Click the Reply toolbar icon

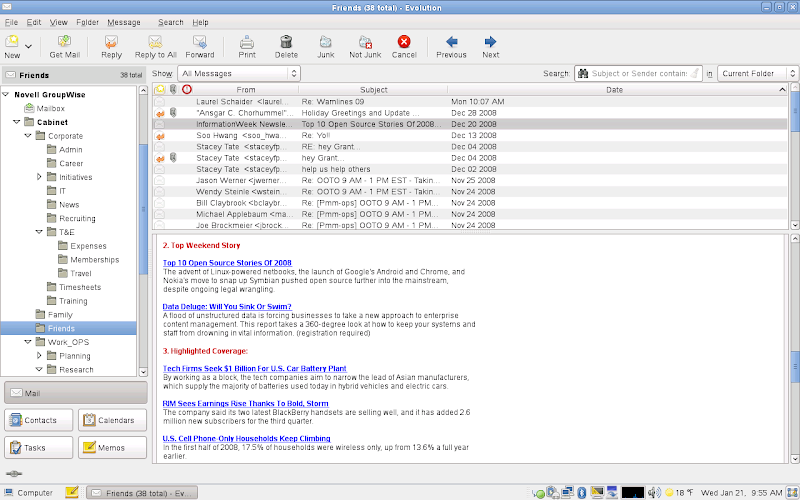(111, 41)
